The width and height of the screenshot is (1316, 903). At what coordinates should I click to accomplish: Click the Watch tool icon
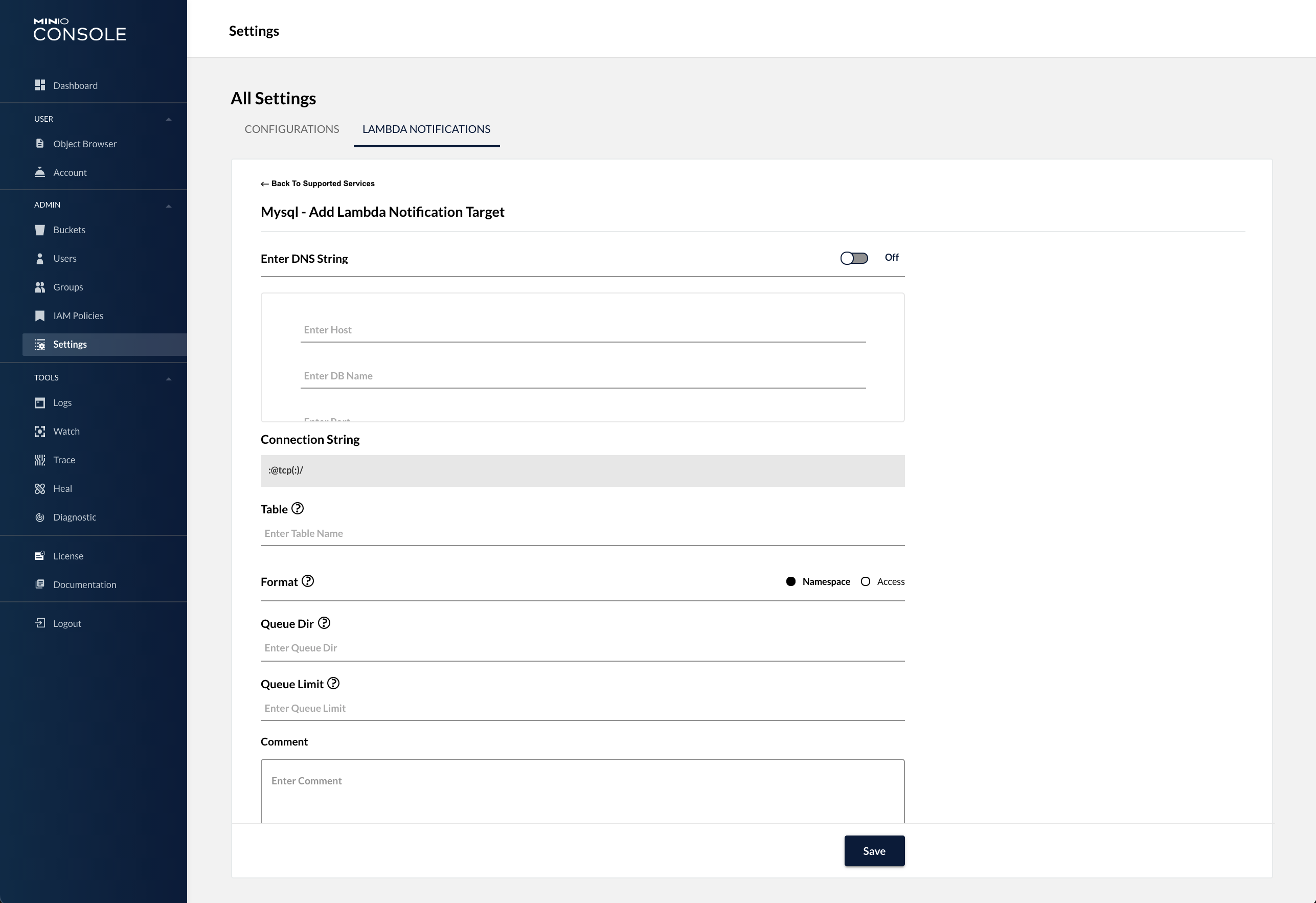coord(40,431)
